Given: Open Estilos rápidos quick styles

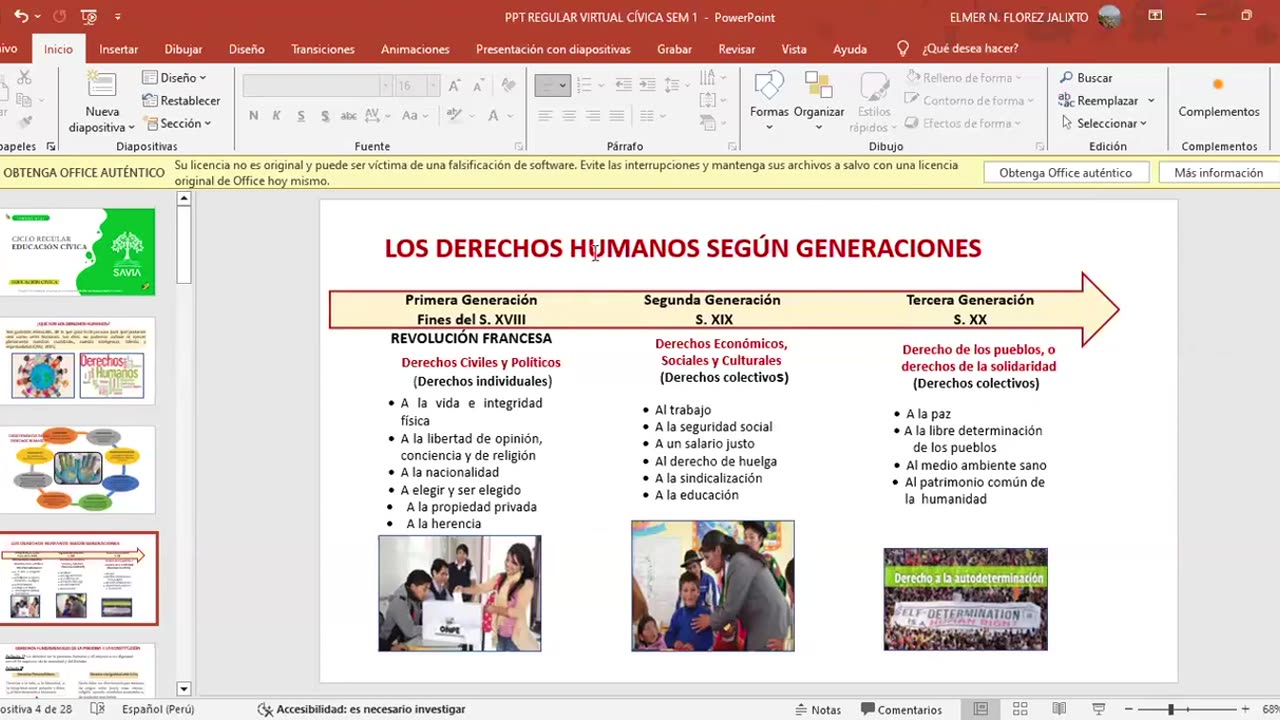Looking at the screenshot, I should pyautogui.click(x=874, y=102).
